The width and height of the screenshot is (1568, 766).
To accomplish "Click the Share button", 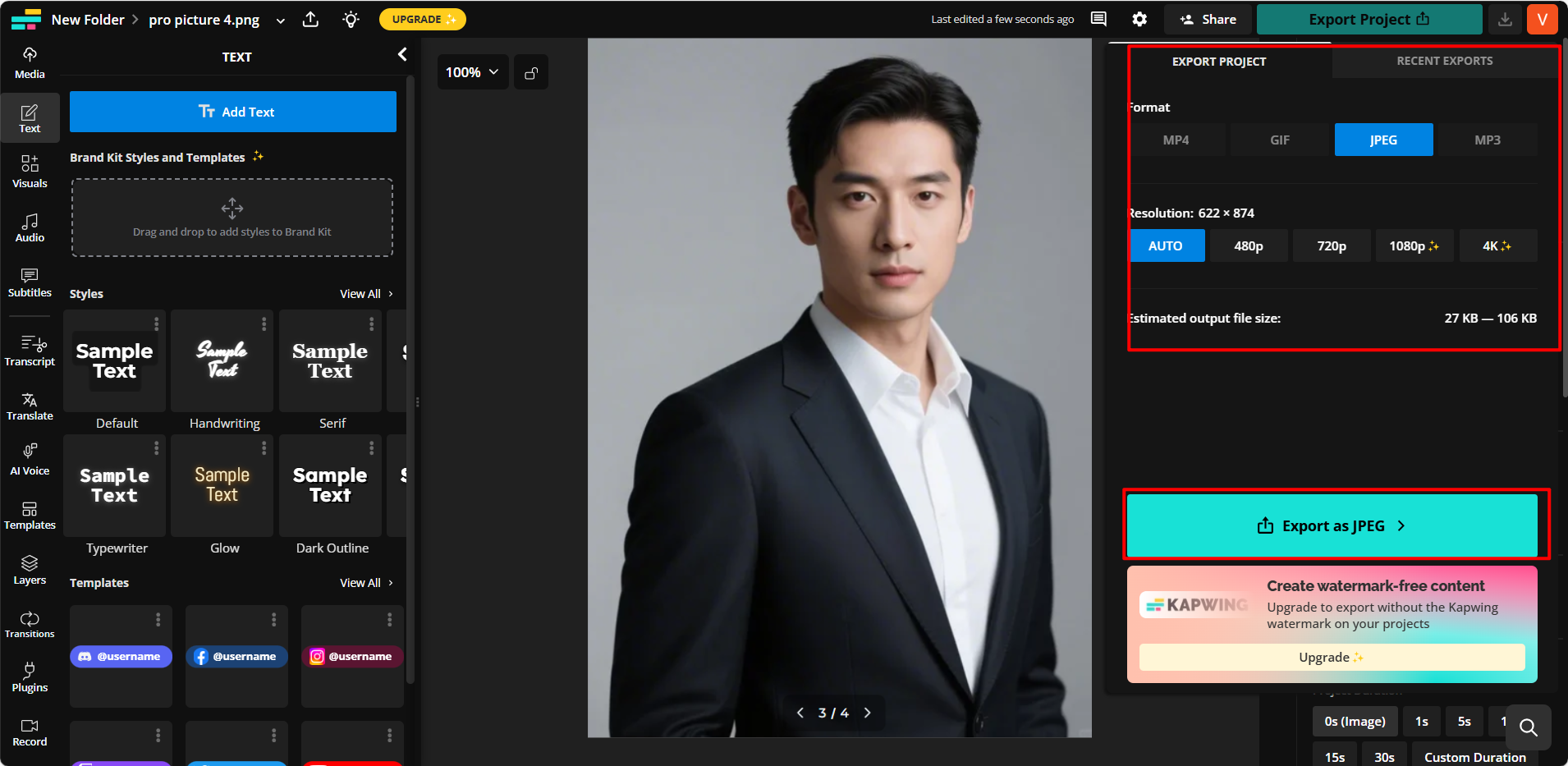I will [x=1208, y=19].
